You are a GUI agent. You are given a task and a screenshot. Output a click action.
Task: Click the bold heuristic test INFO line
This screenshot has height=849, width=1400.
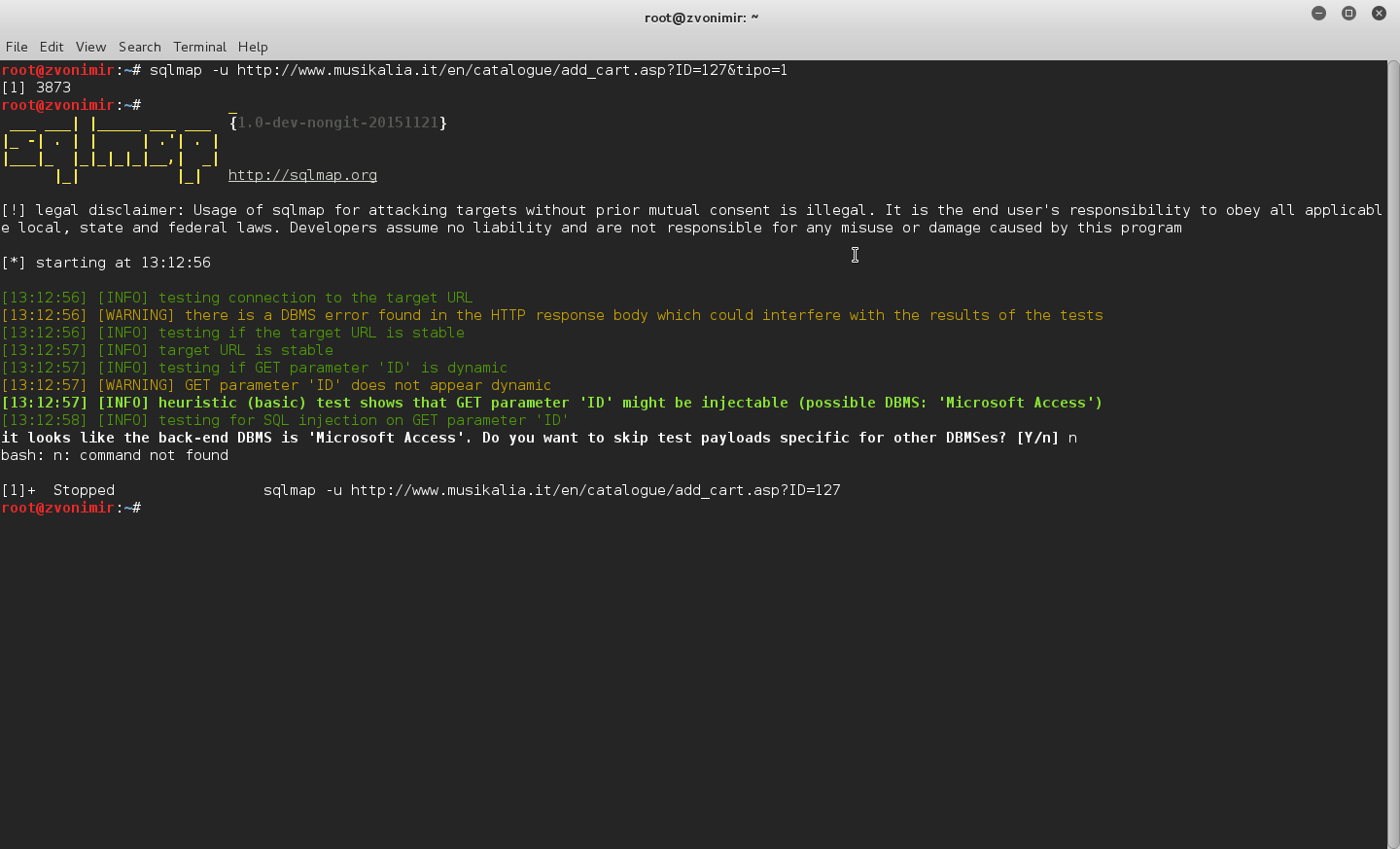click(x=551, y=403)
